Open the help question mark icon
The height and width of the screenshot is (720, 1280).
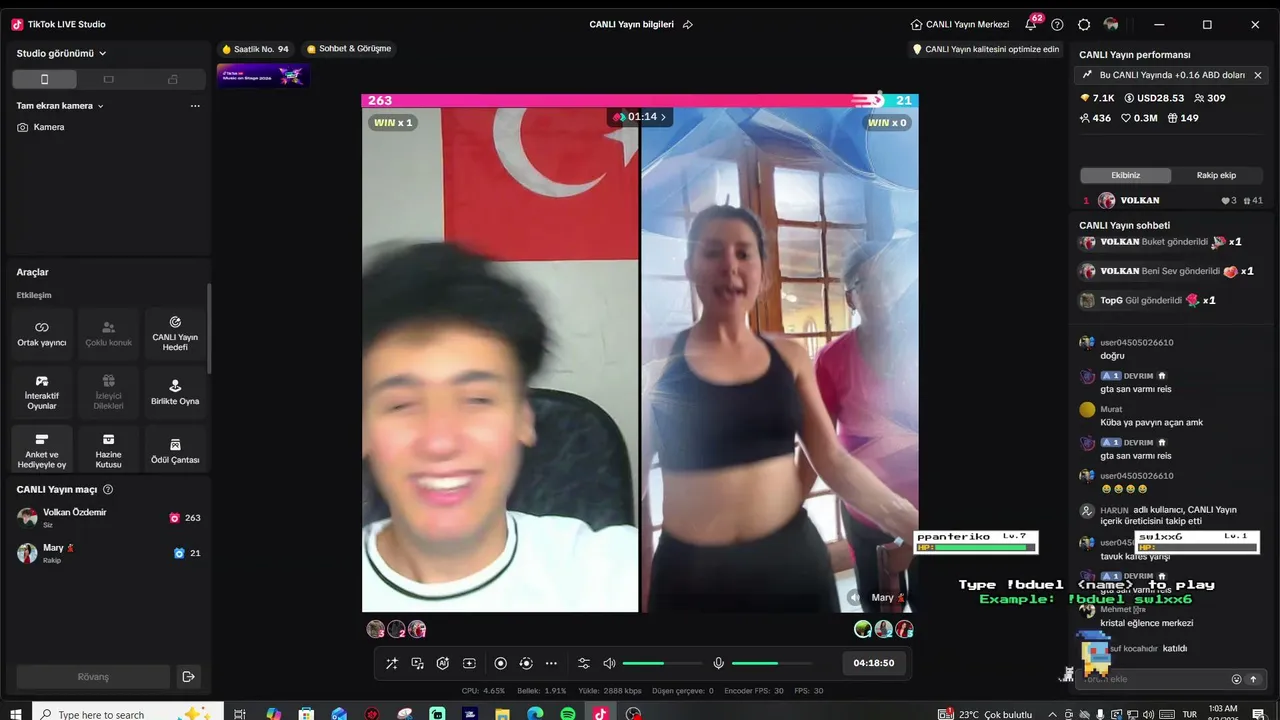click(1057, 24)
